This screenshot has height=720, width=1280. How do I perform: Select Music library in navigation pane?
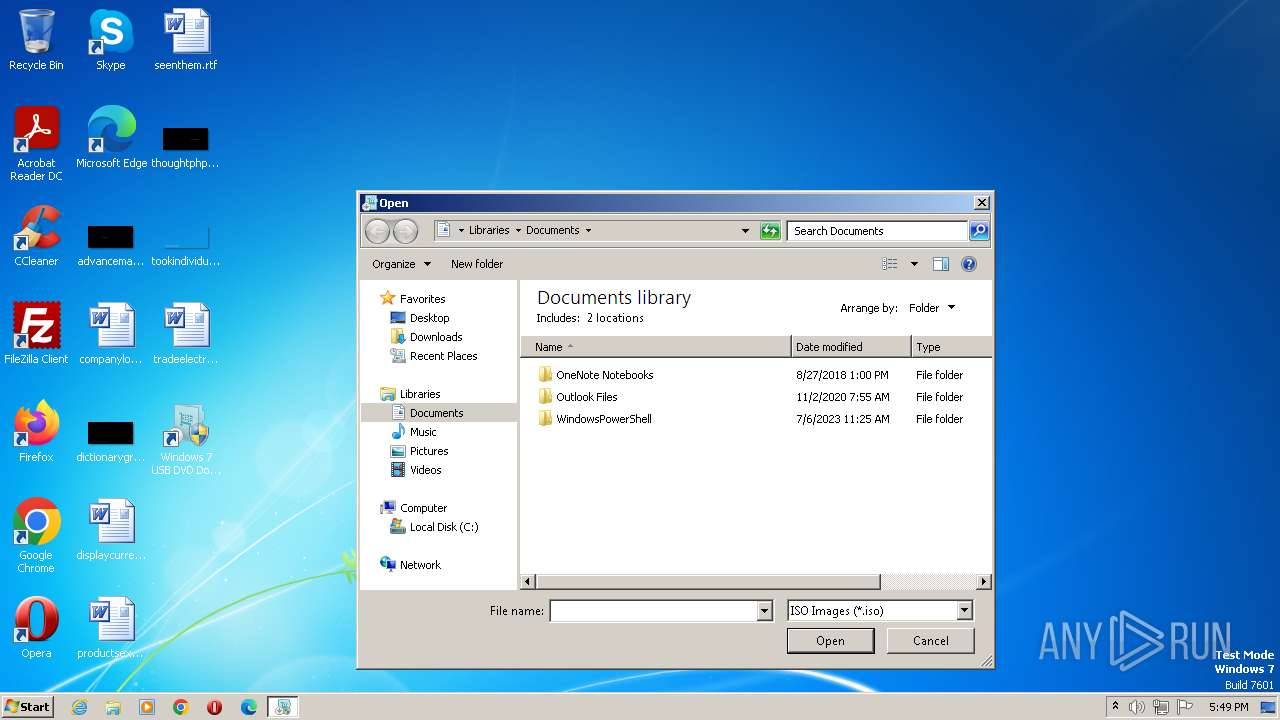423,432
